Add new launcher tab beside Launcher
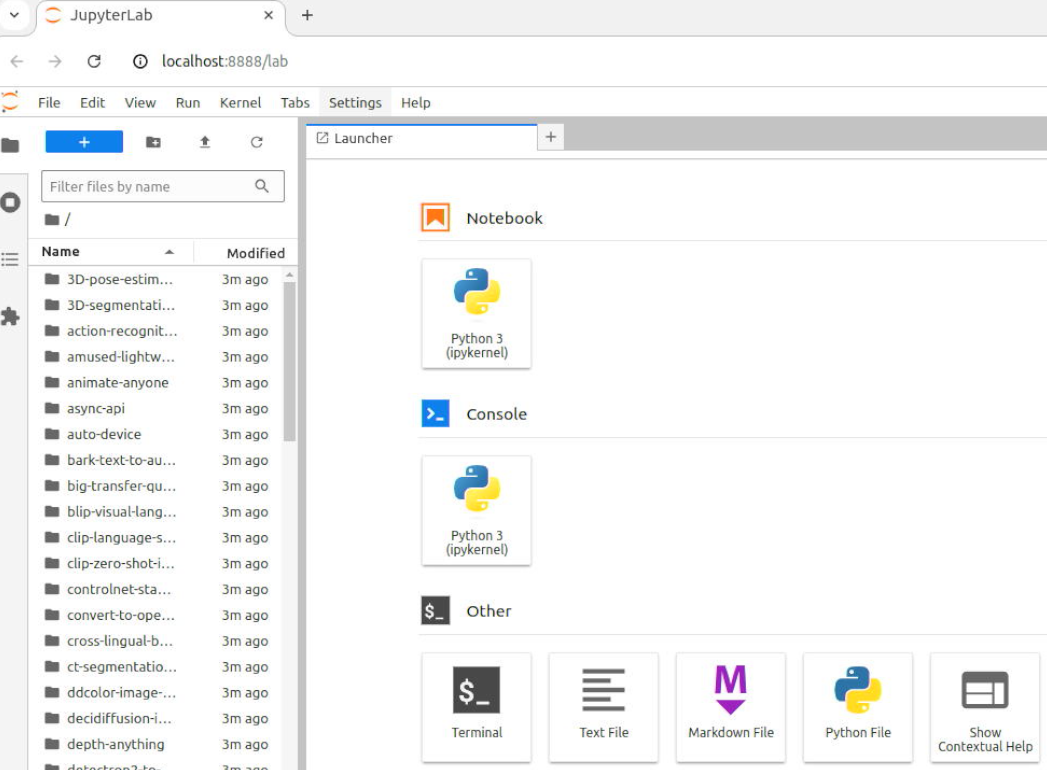Screen dimensions: 1047x770 pos(551,137)
